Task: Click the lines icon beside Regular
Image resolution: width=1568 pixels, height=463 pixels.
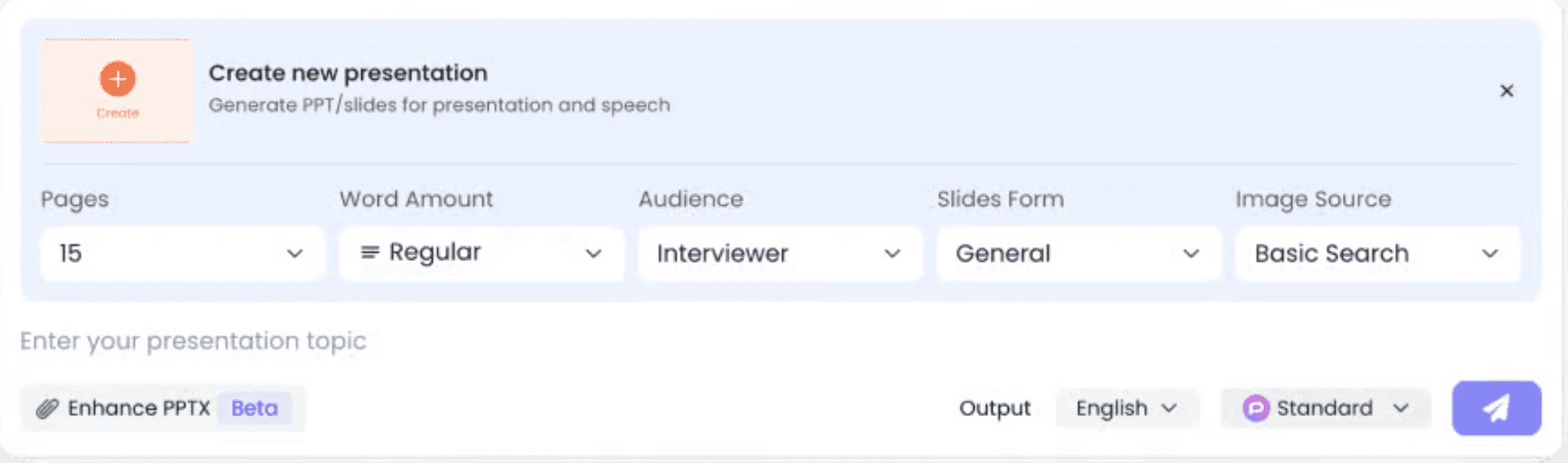Action: click(x=370, y=253)
